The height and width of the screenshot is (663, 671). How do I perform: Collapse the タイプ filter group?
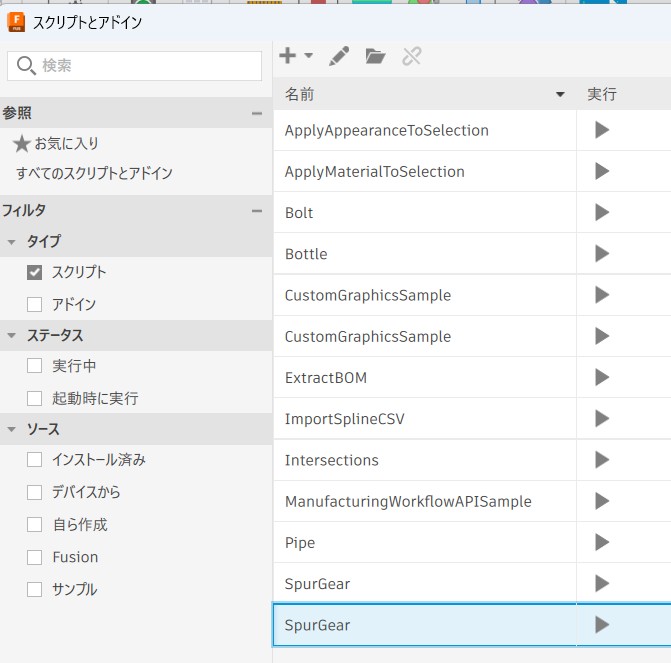point(12,242)
